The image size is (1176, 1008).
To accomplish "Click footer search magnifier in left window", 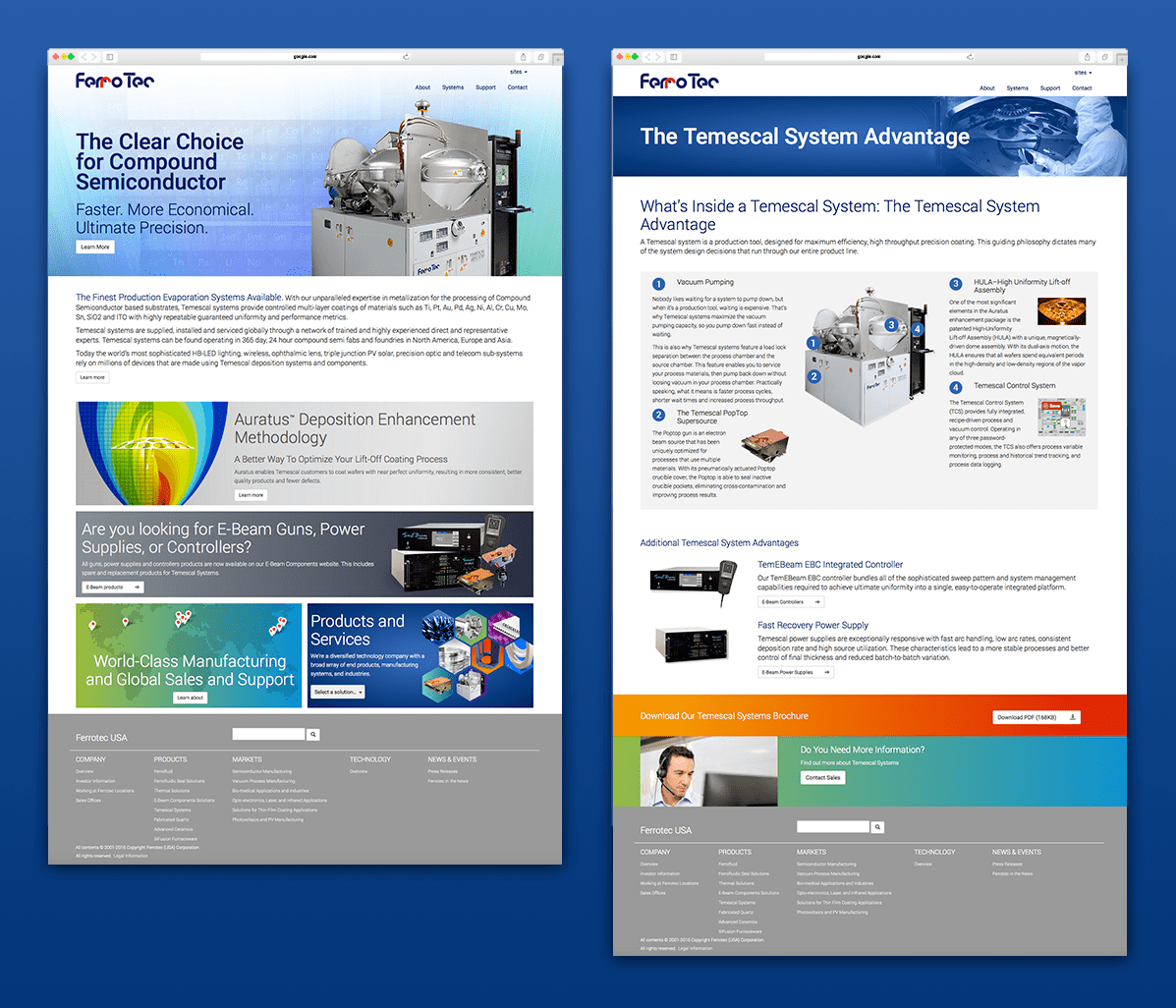I will click(x=312, y=734).
